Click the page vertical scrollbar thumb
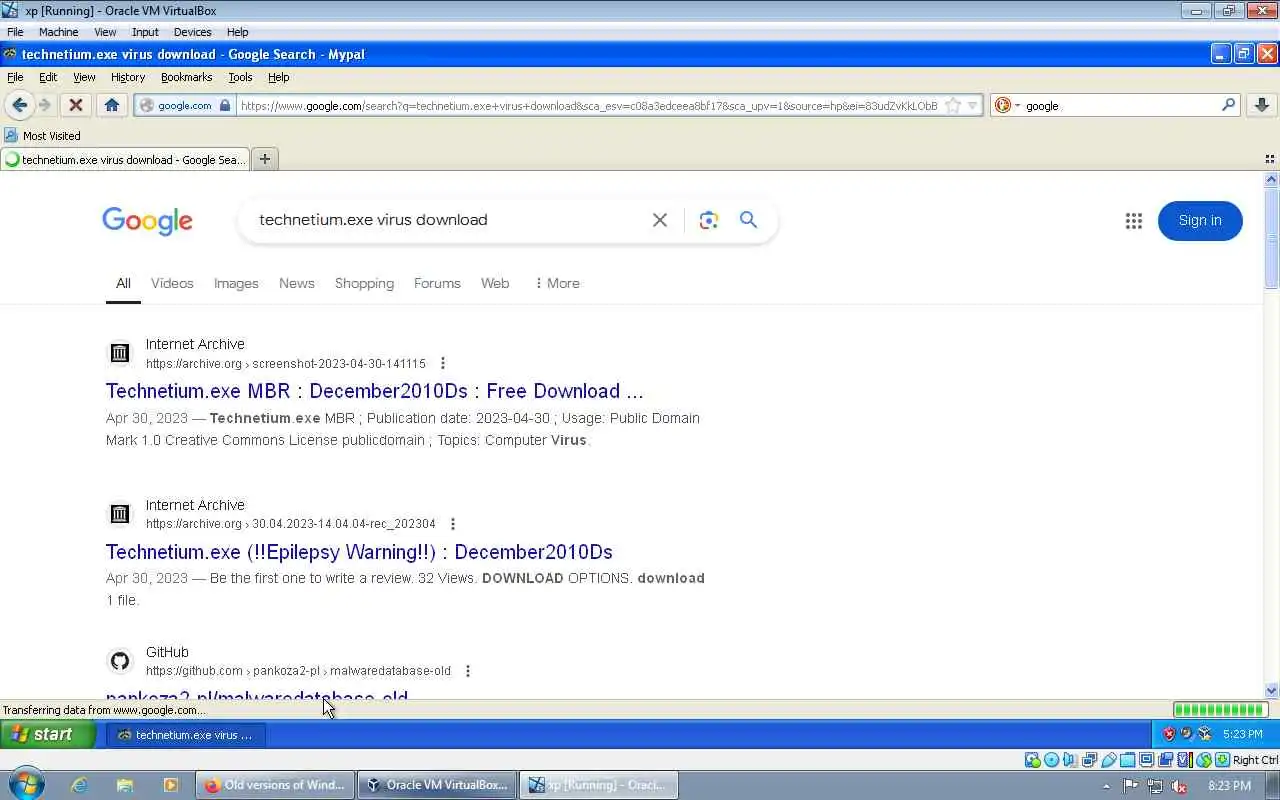Viewport: 1280px width, 800px height. (x=1272, y=240)
